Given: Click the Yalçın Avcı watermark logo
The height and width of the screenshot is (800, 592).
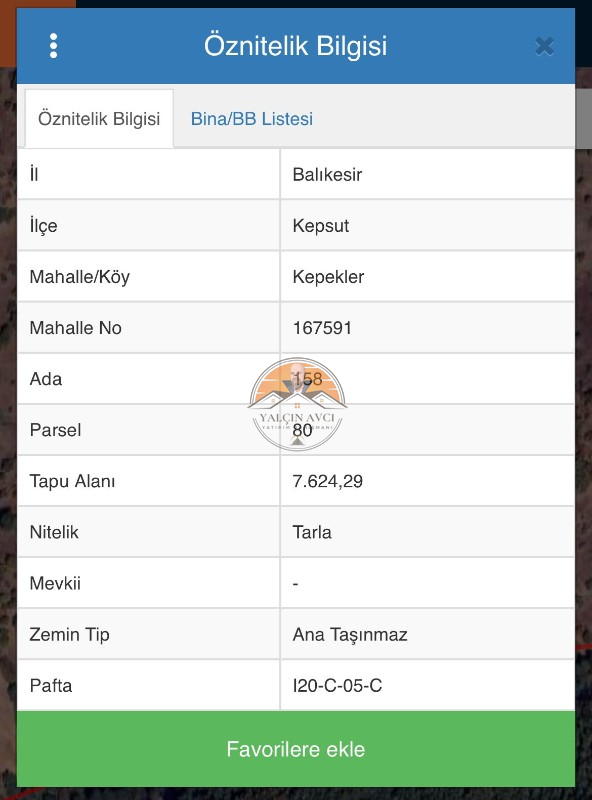Looking at the screenshot, I should click(297, 405).
